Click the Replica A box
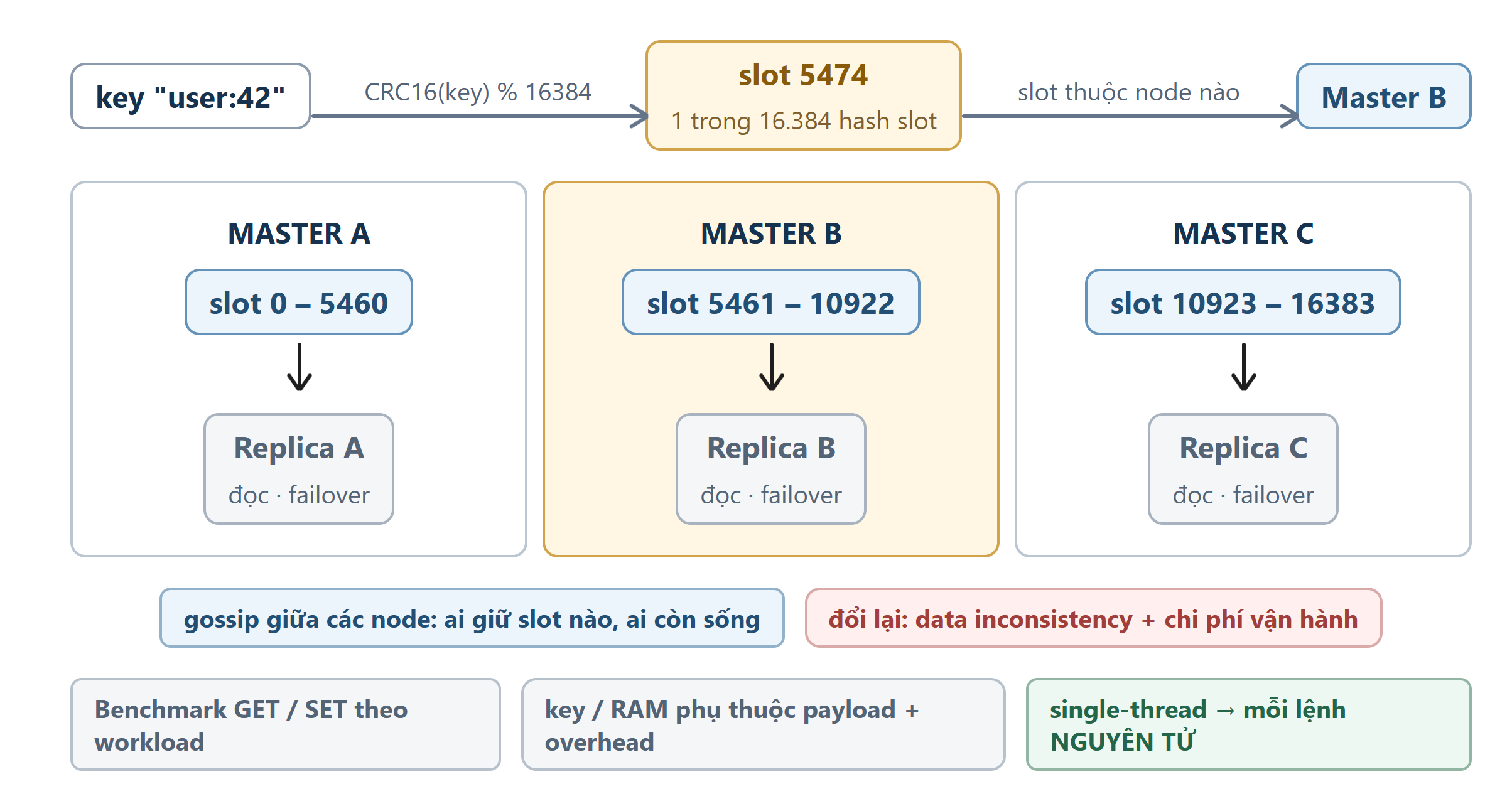This screenshot has width=1512, height=811. [299, 469]
